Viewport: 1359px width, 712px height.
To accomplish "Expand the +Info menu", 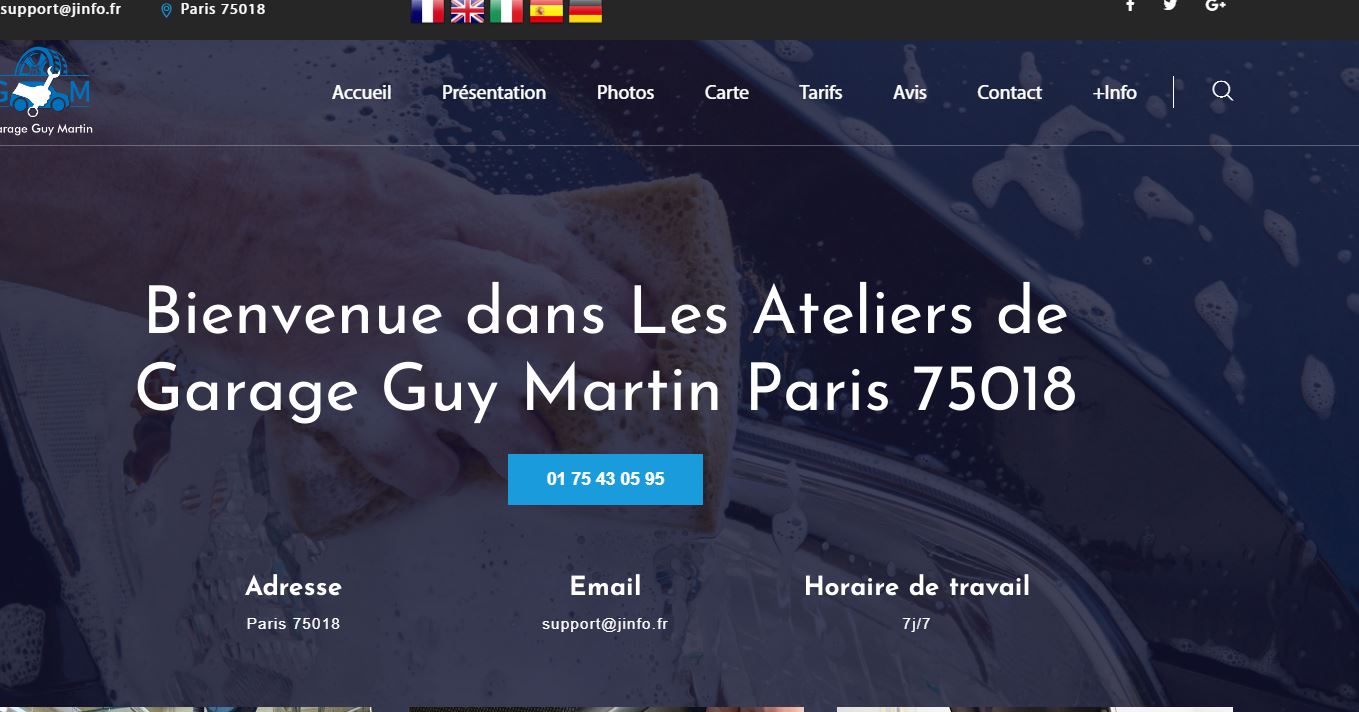I will coord(1115,92).
